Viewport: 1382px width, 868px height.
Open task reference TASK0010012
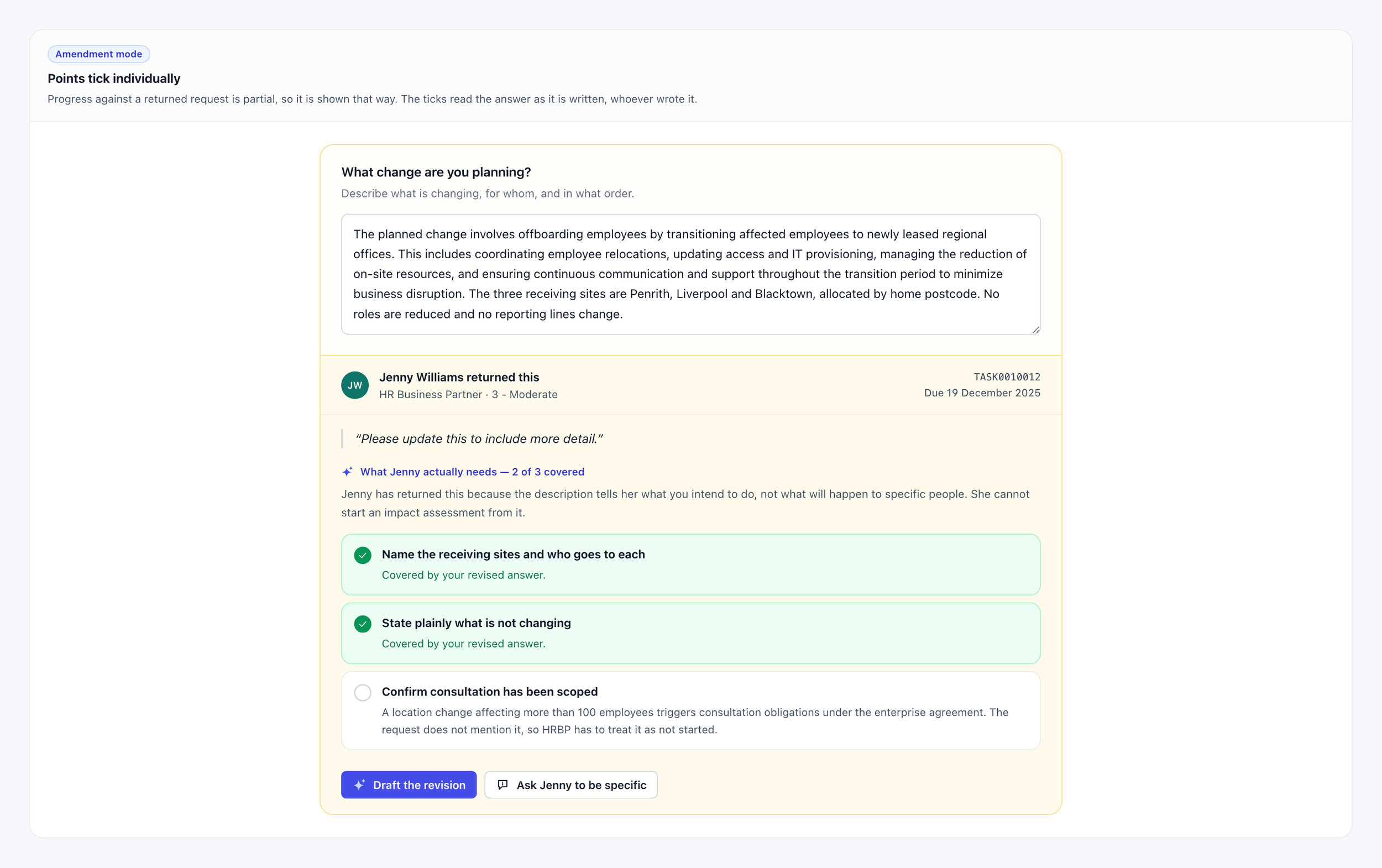(x=1007, y=377)
